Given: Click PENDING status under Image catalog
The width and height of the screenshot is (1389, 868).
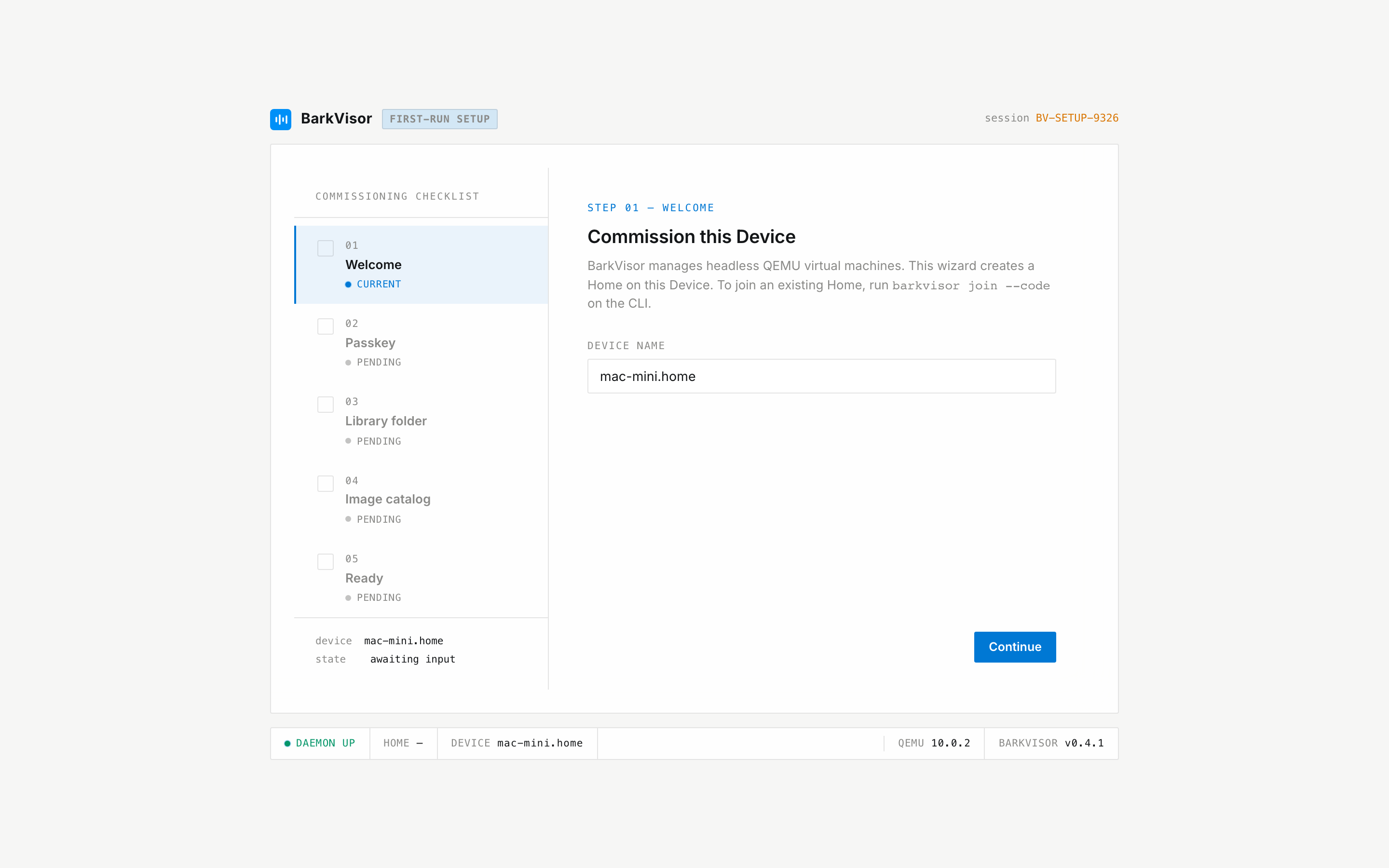Looking at the screenshot, I should pos(373,519).
